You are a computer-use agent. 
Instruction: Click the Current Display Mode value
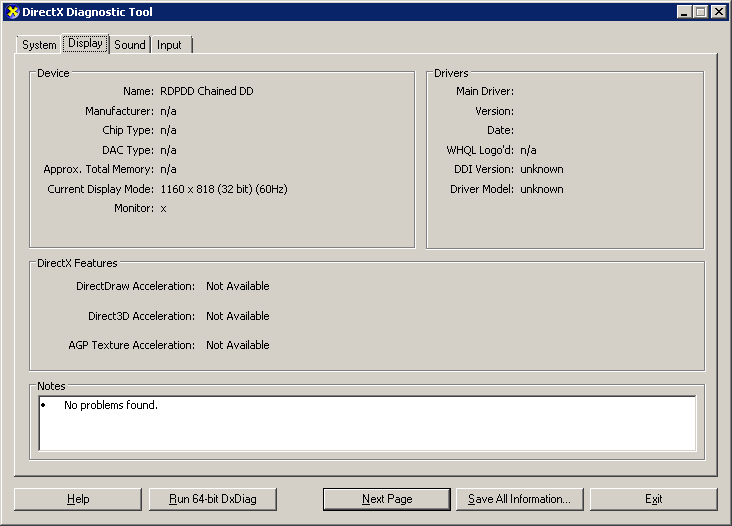(223, 189)
